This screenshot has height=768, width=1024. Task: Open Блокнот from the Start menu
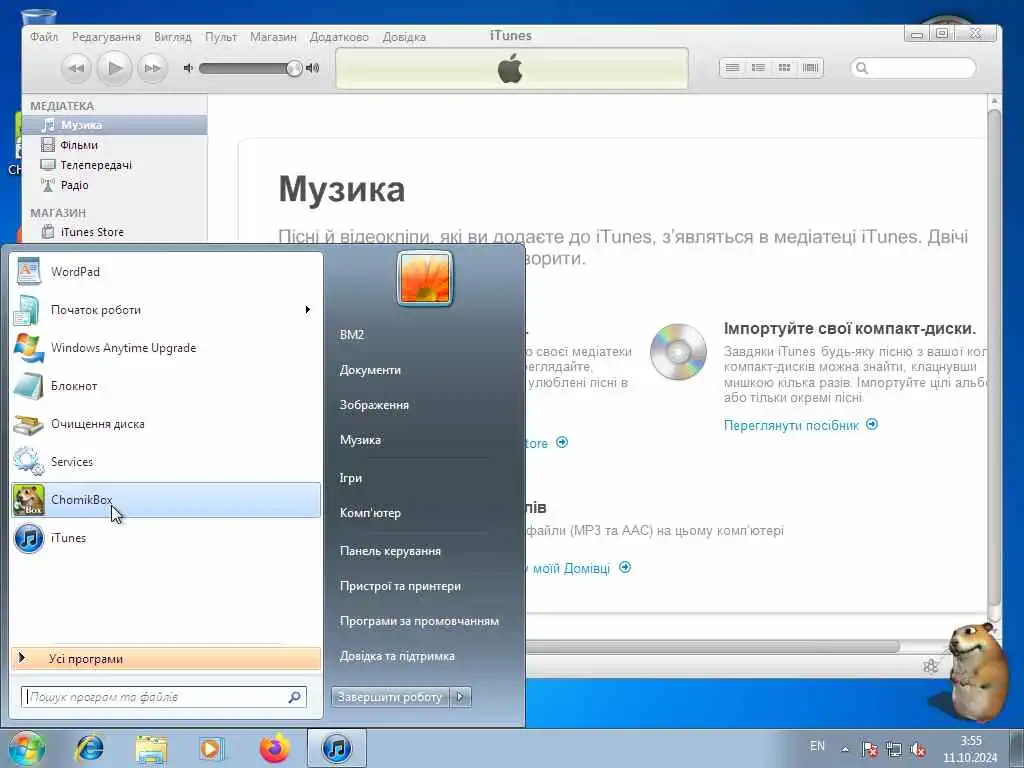[x=166, y=385]
